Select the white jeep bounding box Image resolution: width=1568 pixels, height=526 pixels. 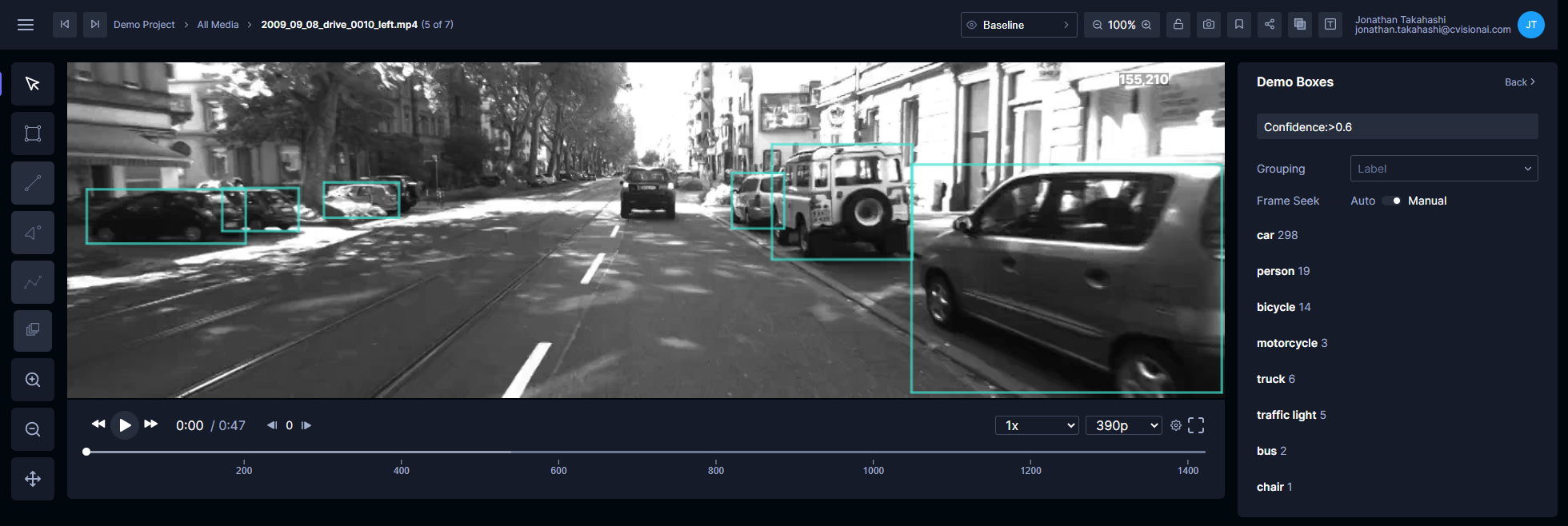click(x=842, y=201)
